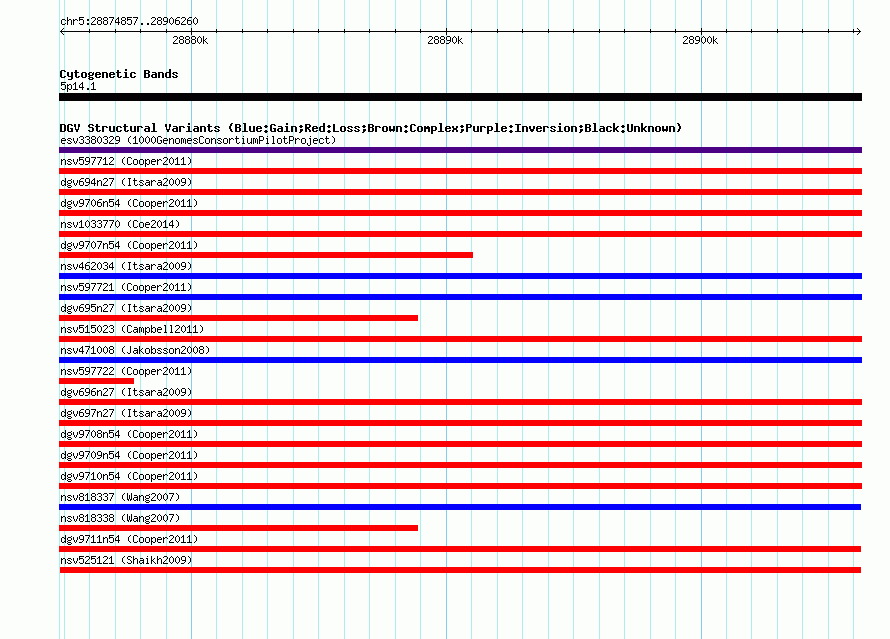Open the DGV Structural Variants track title
The height and width of the screenshot is (639, 890).
click(x=371, y=128)
